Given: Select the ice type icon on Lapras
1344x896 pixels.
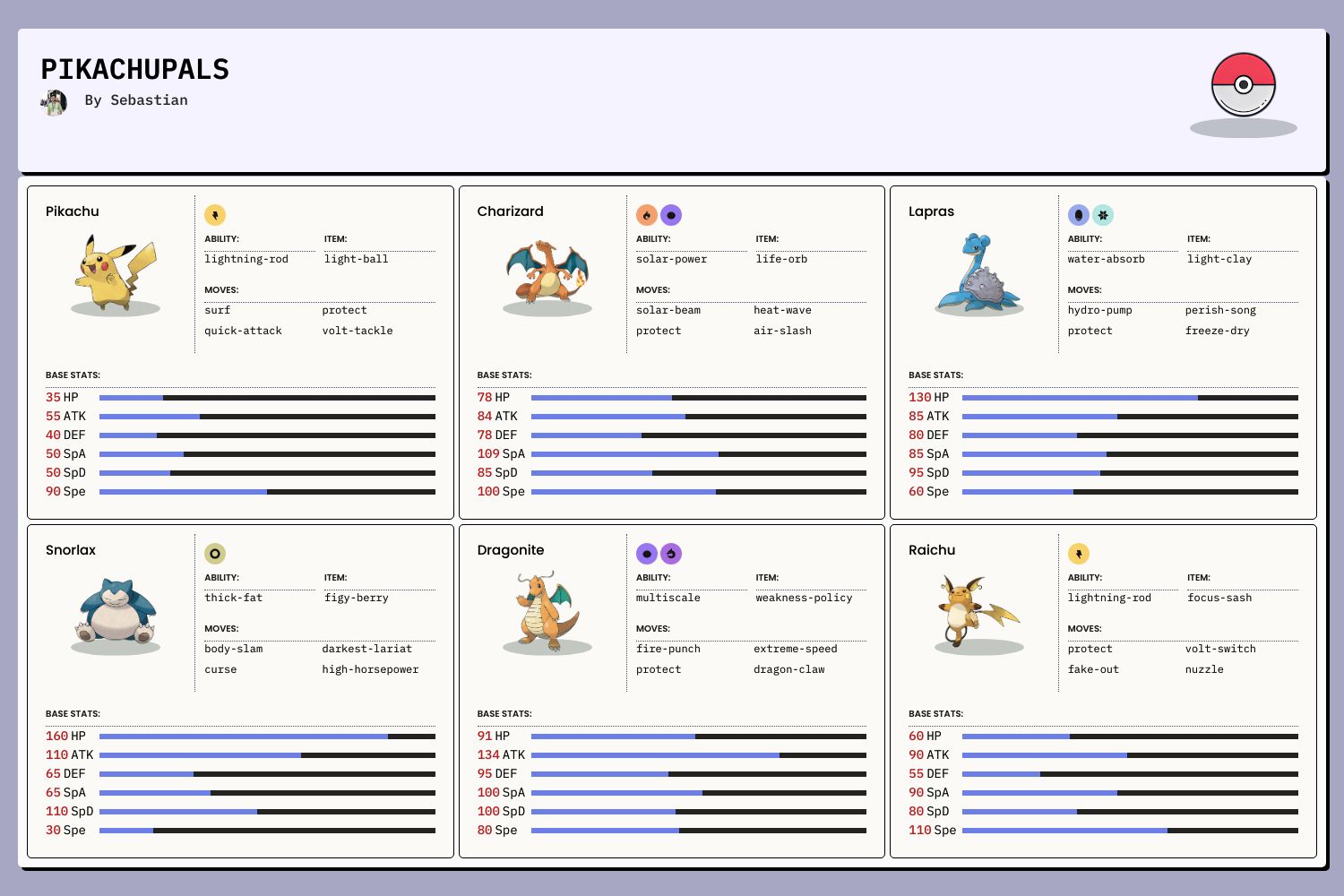Looking at the screenshot, I should point(1103,215).
